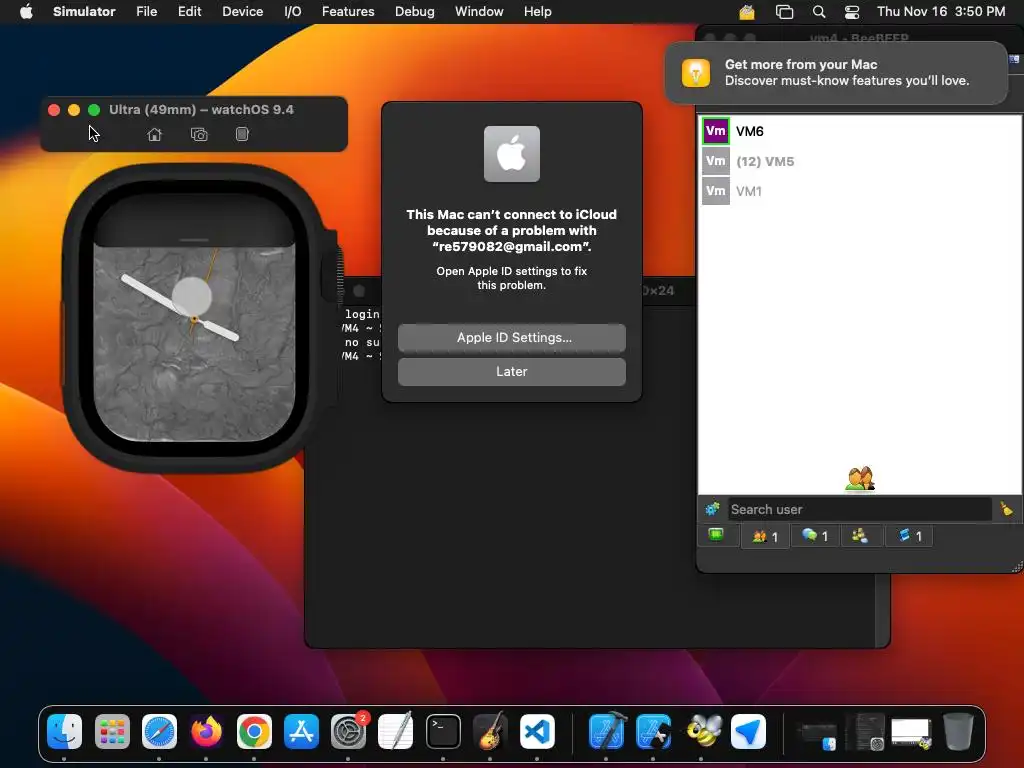The image size is (1024, 768).
Task: Open the Debug menu
Action: coord(415,12)
